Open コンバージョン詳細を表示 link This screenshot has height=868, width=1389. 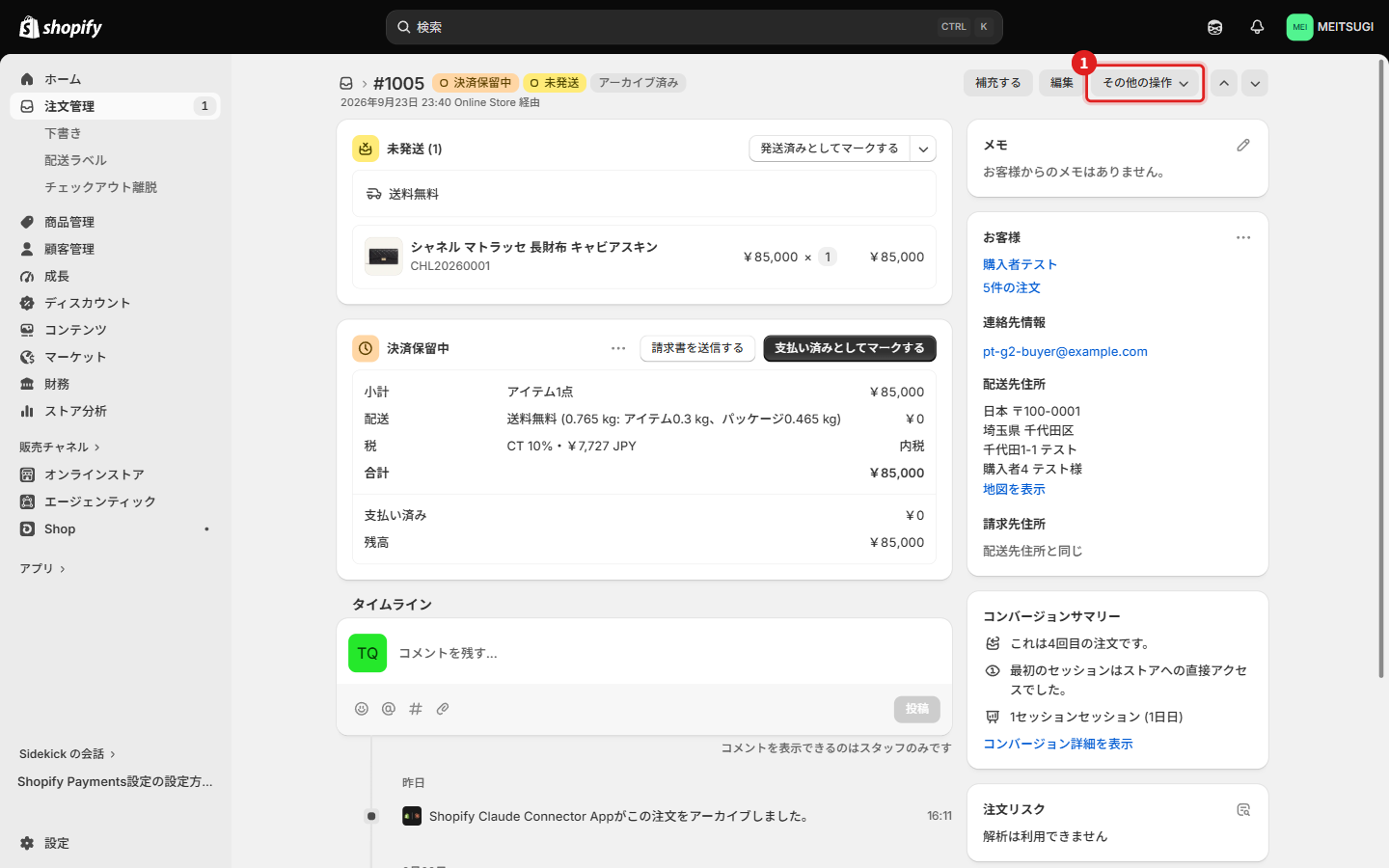click(1057, 744)
